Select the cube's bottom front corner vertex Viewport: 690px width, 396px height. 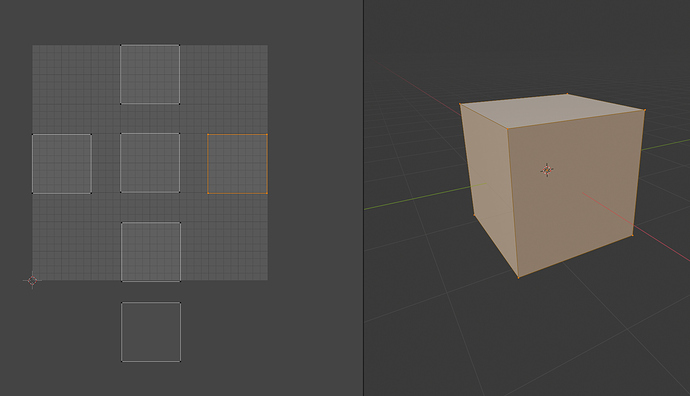pos(518,277)
